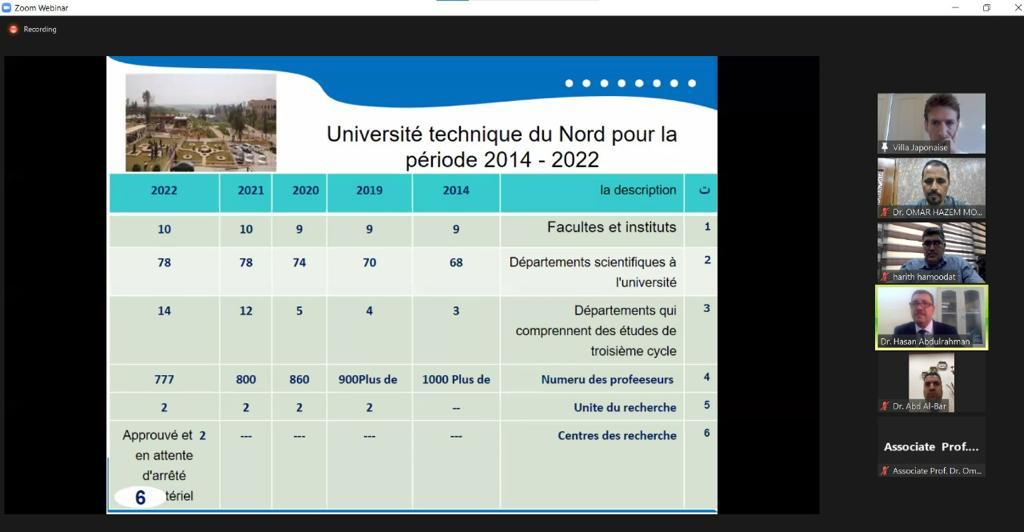The image size is (1024, 532).
Task: Click the 'Centres des recherche' row label
Action: click(x=616, y=435)
